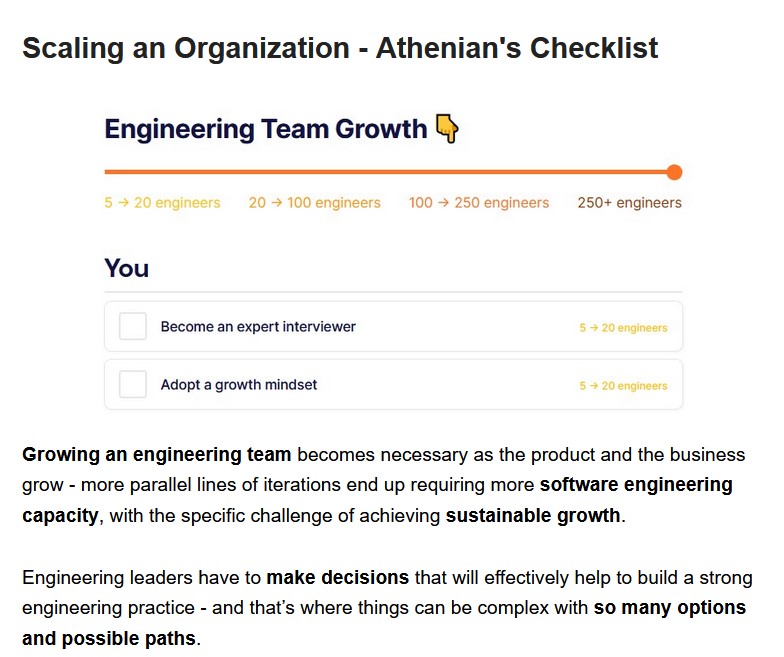Click the stage tag on the growth mindset row
The image size is (784, 657).
tap(623, 386)
